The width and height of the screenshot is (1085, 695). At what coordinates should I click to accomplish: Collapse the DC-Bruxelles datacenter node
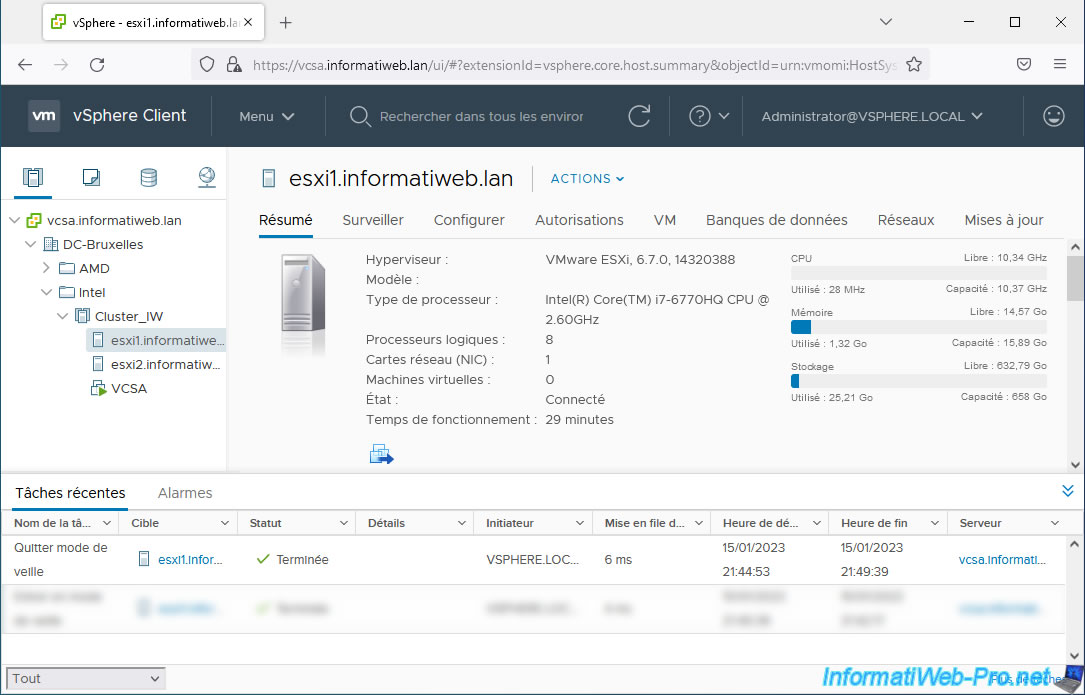(x=30, y=244)
